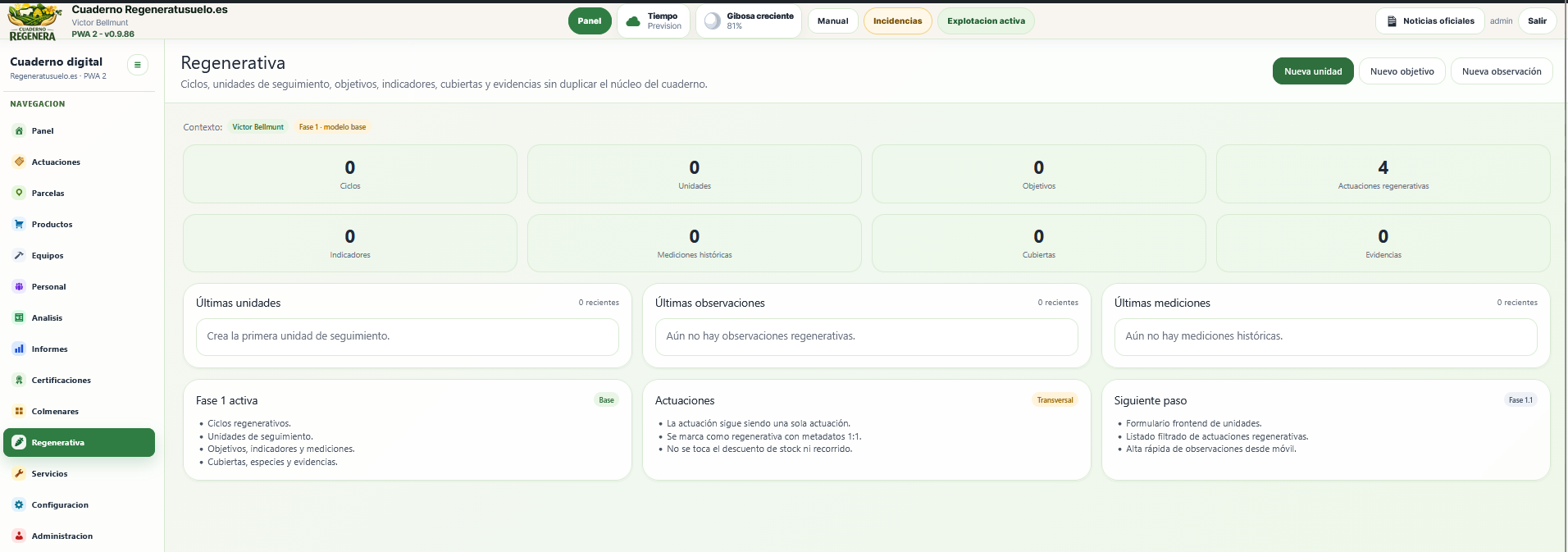Viewport: 1568px width, 552px height.
Task: Click the Informes chart icon
Action: [x=19, y=349]
